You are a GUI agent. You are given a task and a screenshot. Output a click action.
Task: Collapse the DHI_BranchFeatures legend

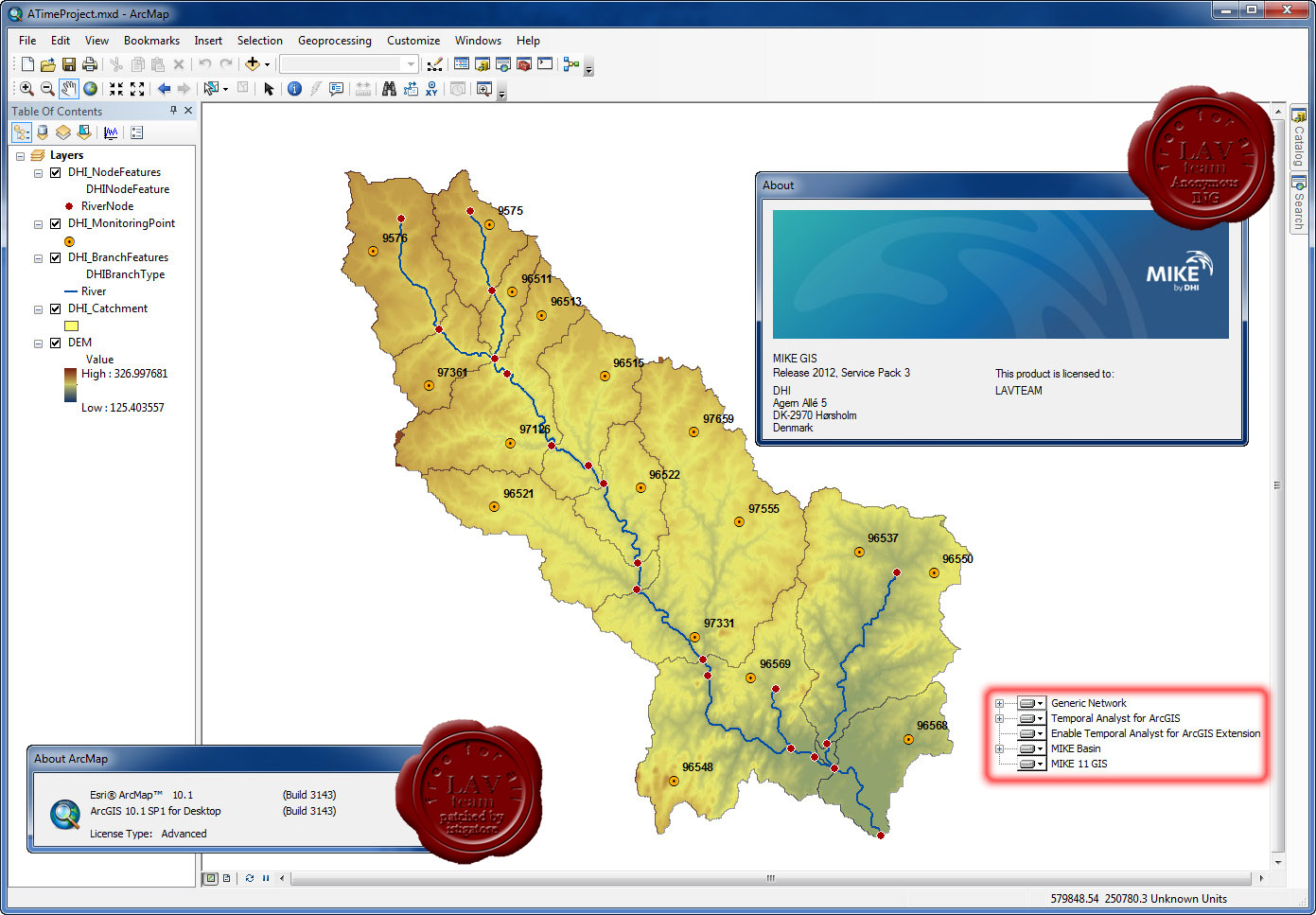click(38, 258)
